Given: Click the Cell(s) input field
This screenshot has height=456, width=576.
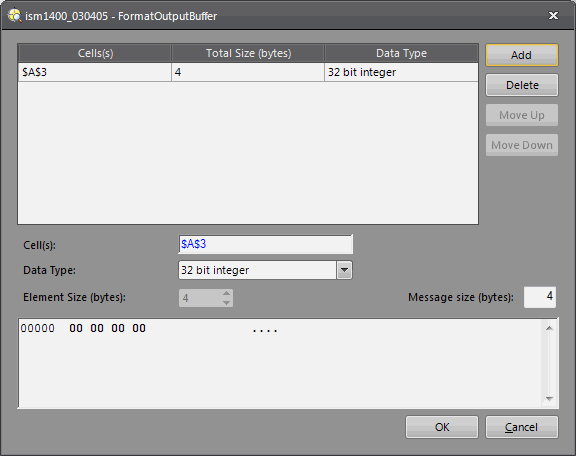Looking at the screenshot, I should point(266,244).
